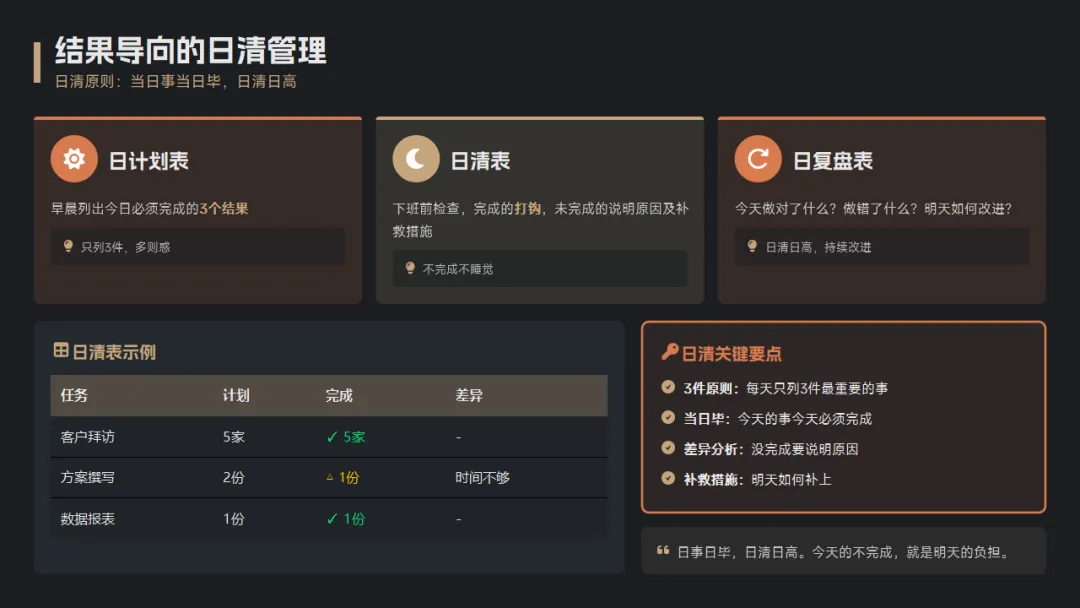Click the check circle next to 当日毕
Viewport: 1080px width, 608px height.
(x=668, y=417)
